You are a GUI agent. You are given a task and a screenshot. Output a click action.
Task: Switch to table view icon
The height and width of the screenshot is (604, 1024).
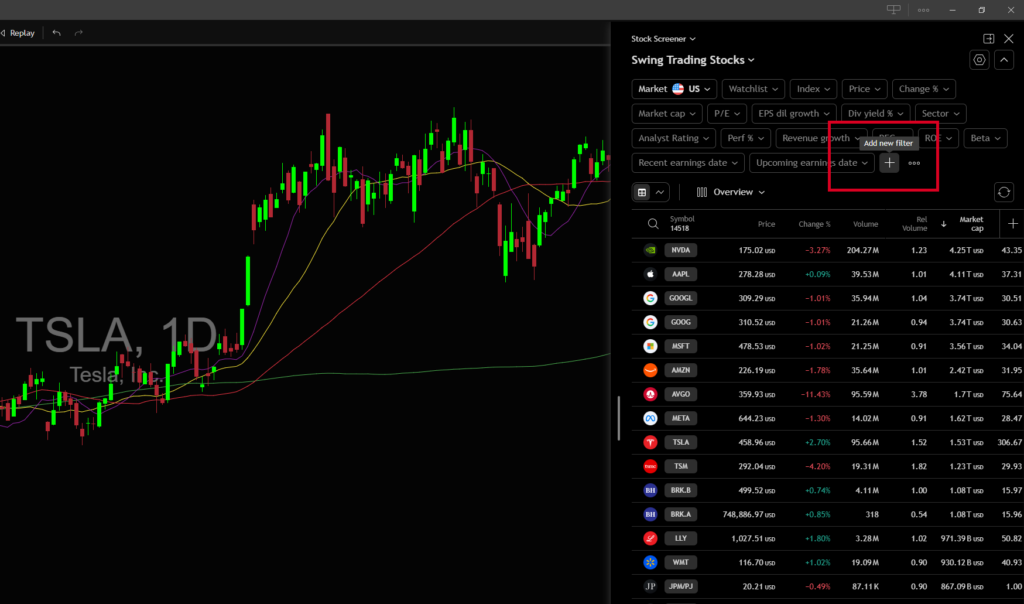642,192
